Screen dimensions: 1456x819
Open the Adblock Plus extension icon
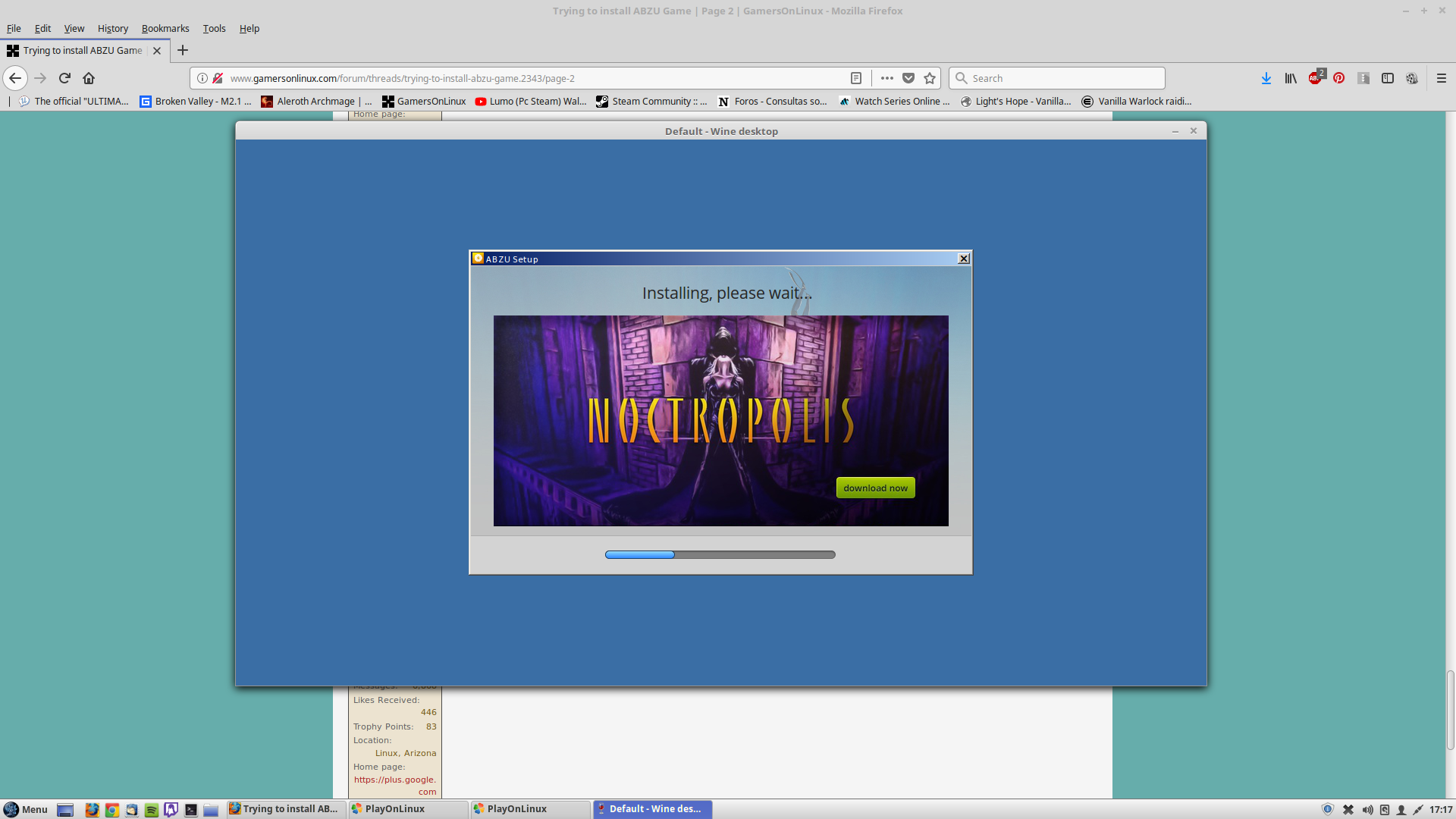(x=1316, y=77)
